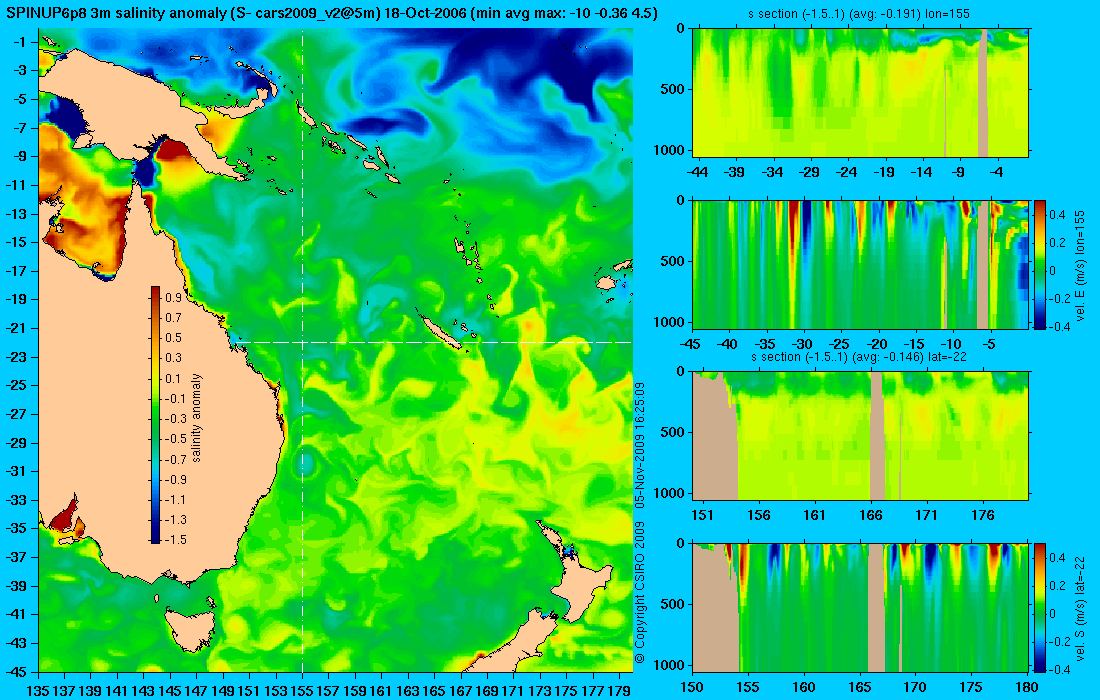Click the 's section (avg: -0.146) lat=-22' heading
Image resolution: width=1100 pixels, height=700 pixels.
pyautogui.click(x=860, y=356)
